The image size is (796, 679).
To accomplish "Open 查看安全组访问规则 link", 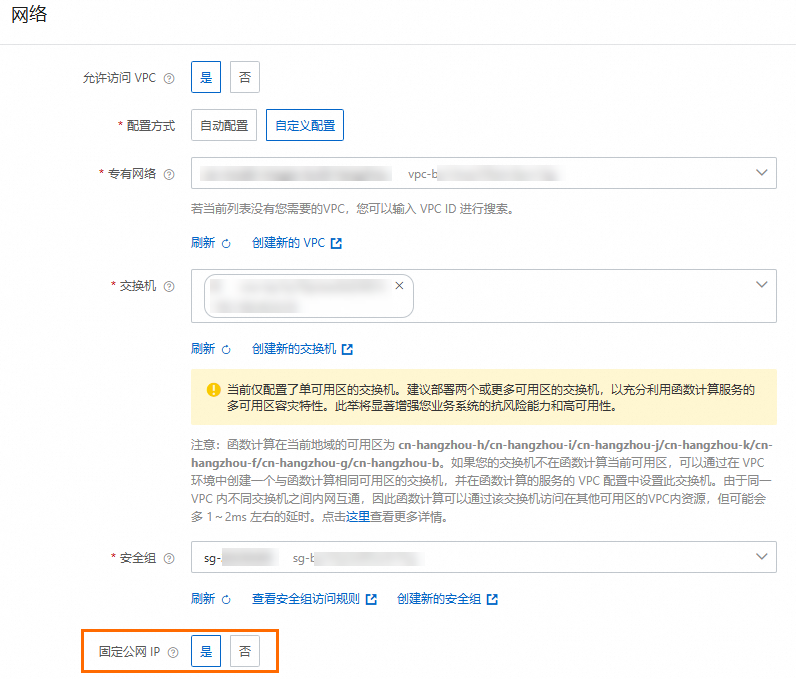I will coord(306,599).
